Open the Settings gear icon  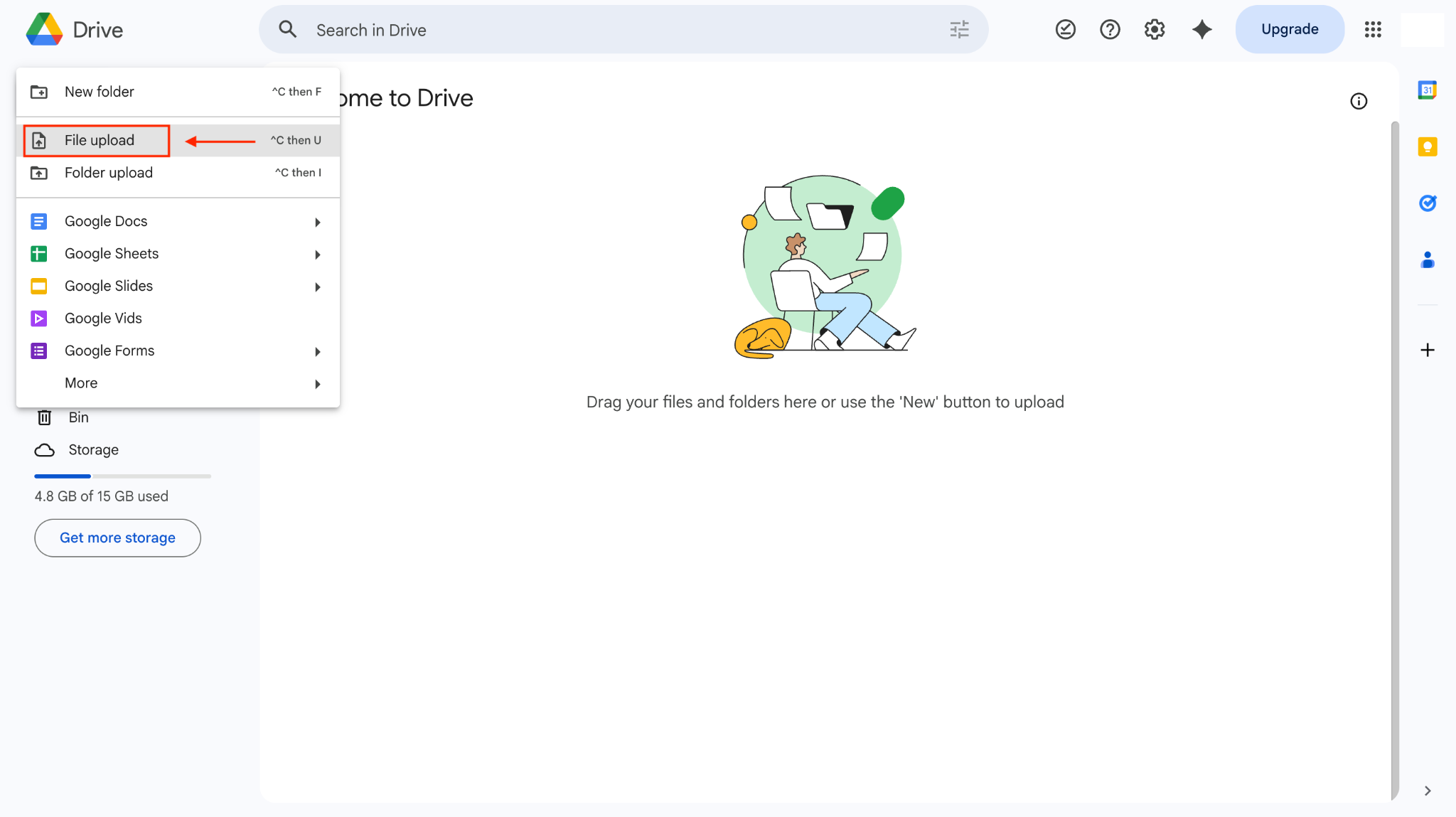[x=1155, y=29]
